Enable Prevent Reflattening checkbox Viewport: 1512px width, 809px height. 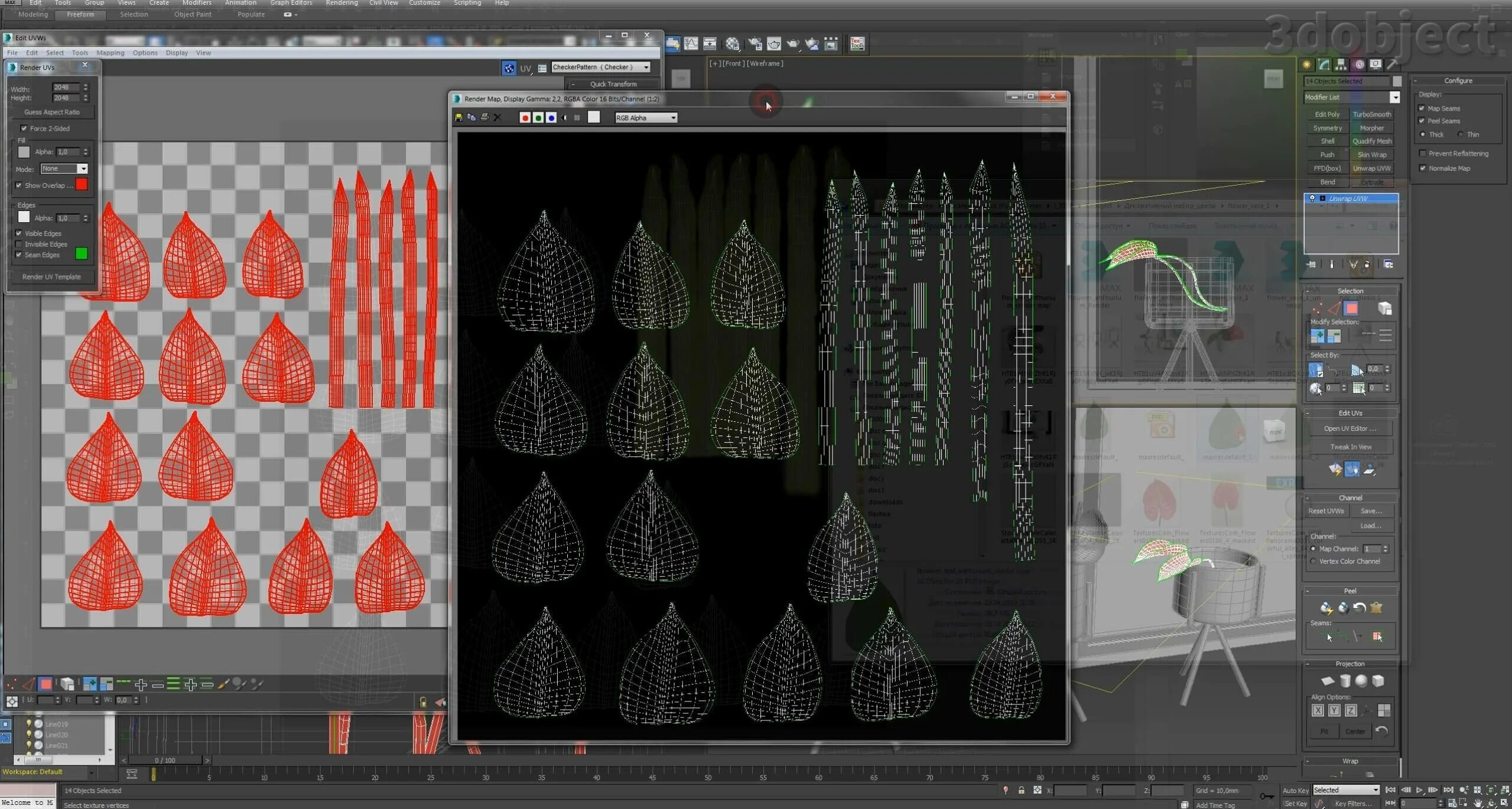pyautogui.click(x=1423, y=154)
